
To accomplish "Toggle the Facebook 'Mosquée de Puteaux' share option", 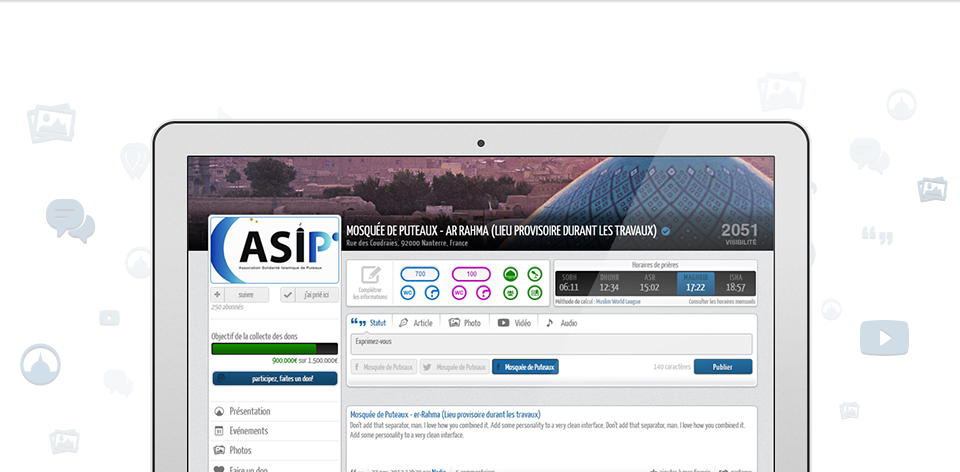I will tap(383, 367).
